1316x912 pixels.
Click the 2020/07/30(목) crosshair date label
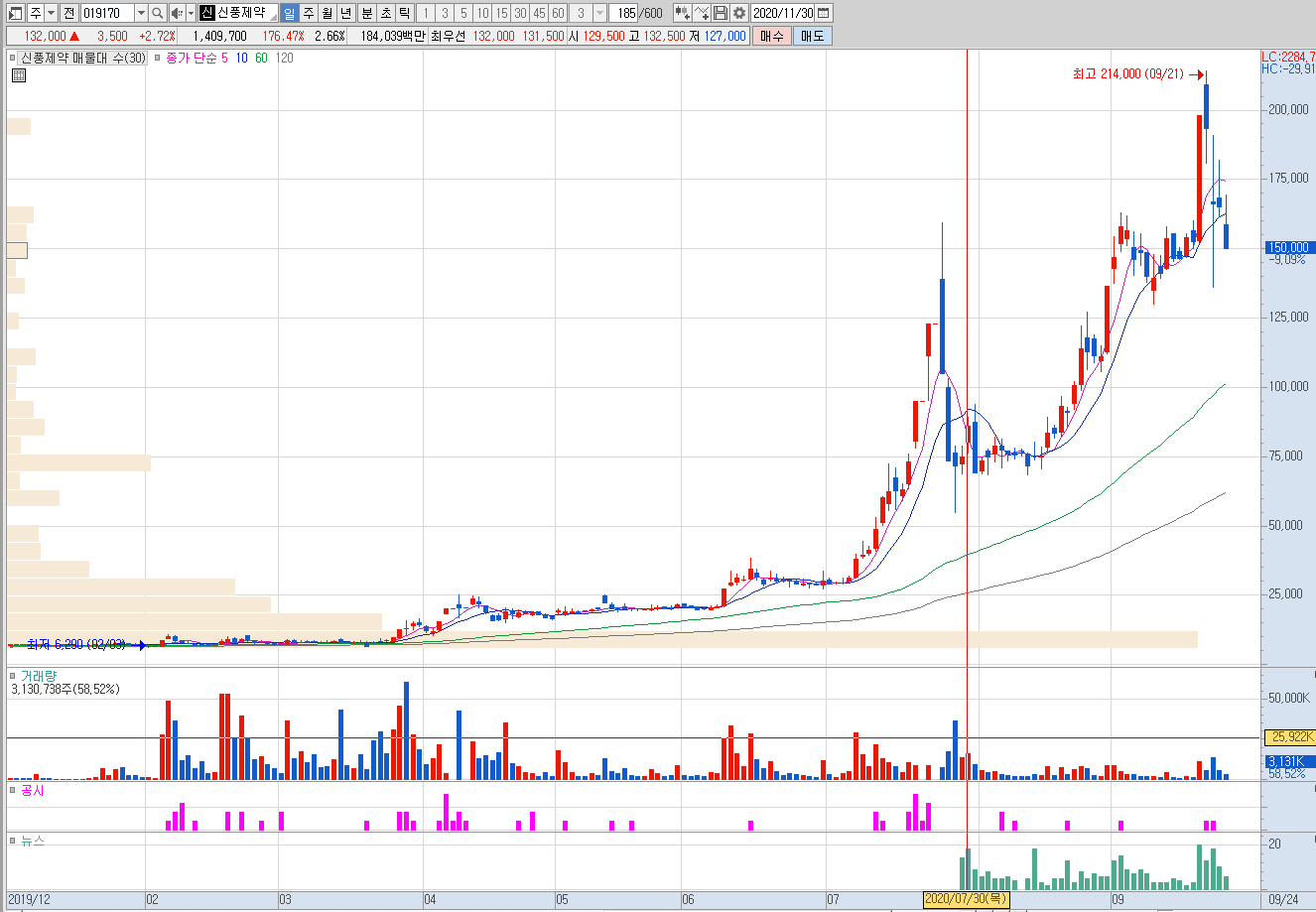(x=967, y=899)
